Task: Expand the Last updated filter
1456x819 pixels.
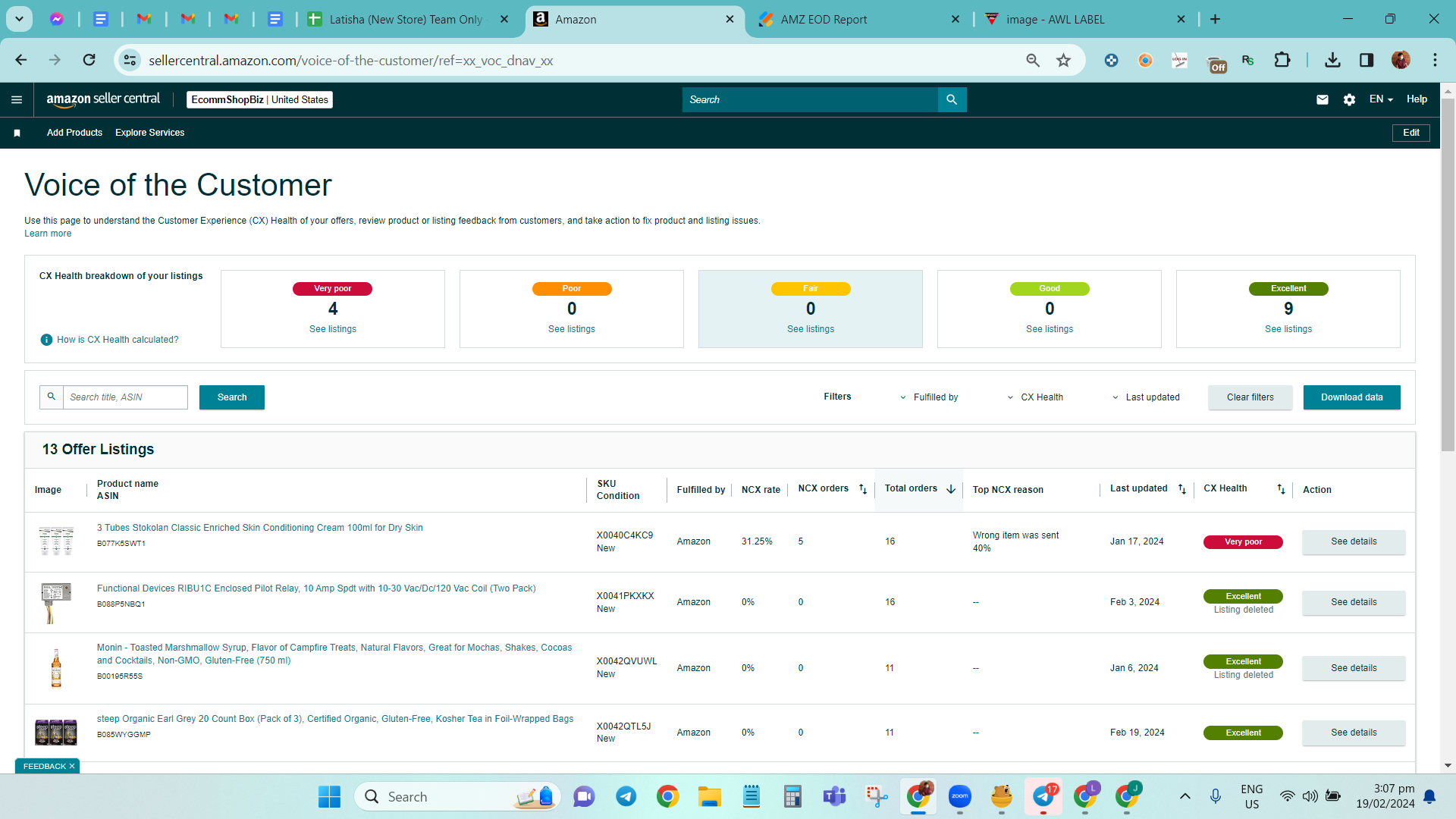Action: [x=1146, y=397]
